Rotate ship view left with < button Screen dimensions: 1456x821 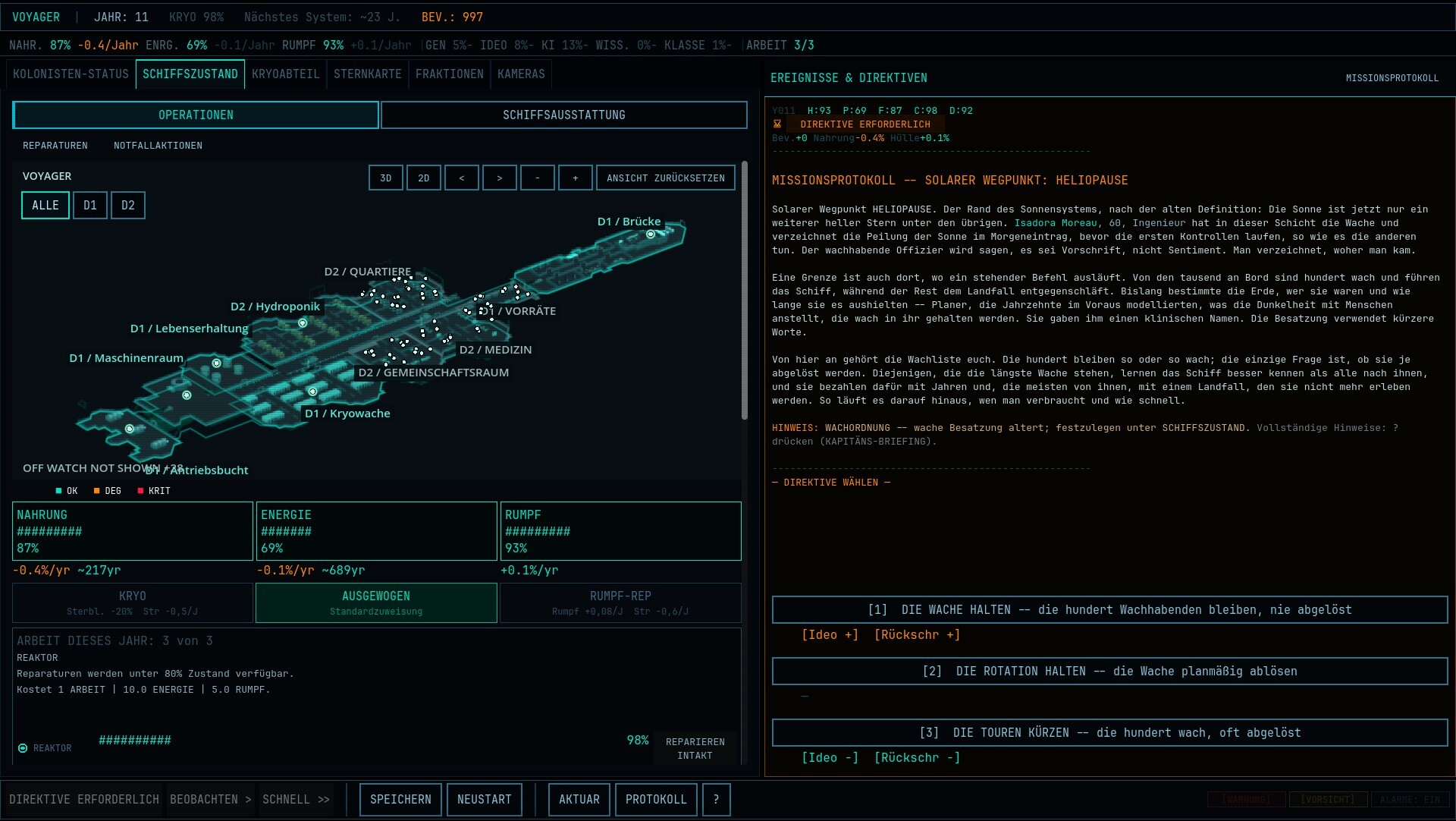click(x=462, y=178)
